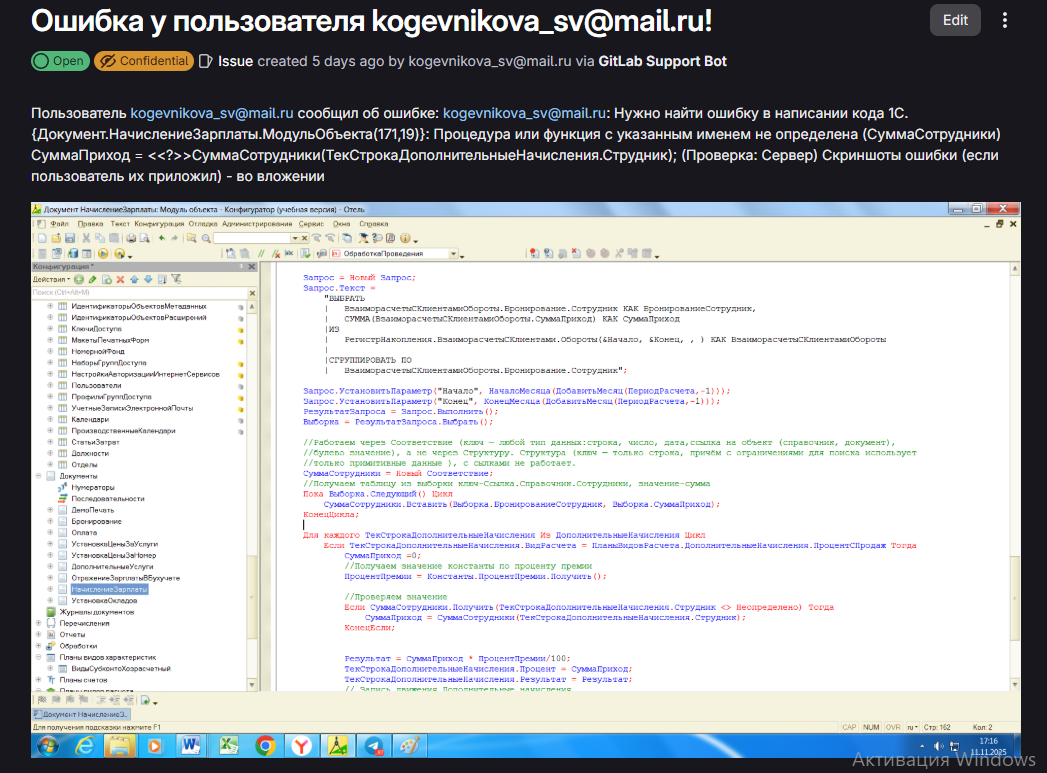Select the Календари tree item
Screen dimensions: 1047x773
tap(90, 419)
